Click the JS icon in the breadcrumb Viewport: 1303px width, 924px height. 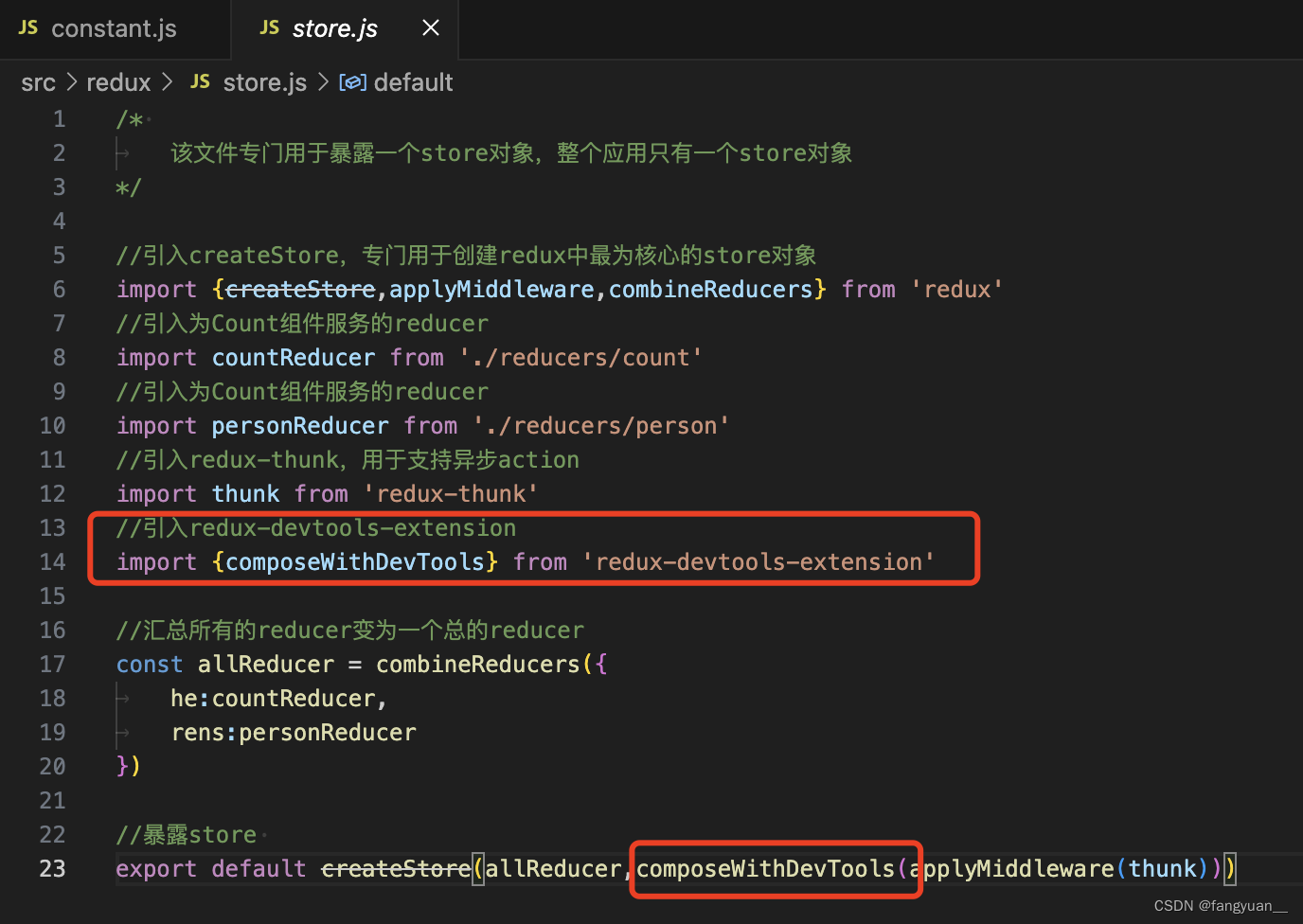point(200,81)
